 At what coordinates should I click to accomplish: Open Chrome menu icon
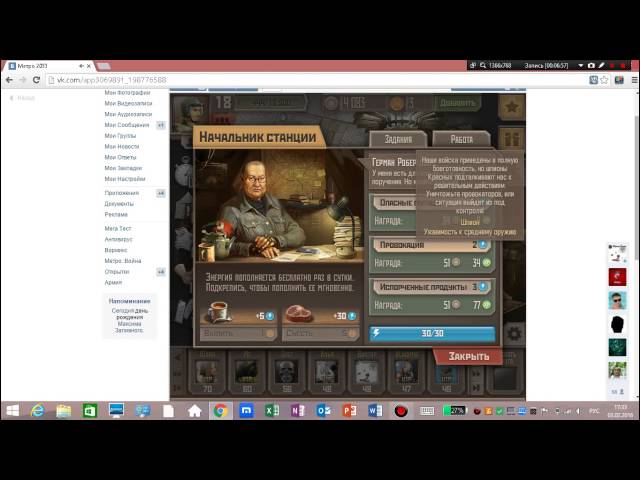click(x=635, y=80)
